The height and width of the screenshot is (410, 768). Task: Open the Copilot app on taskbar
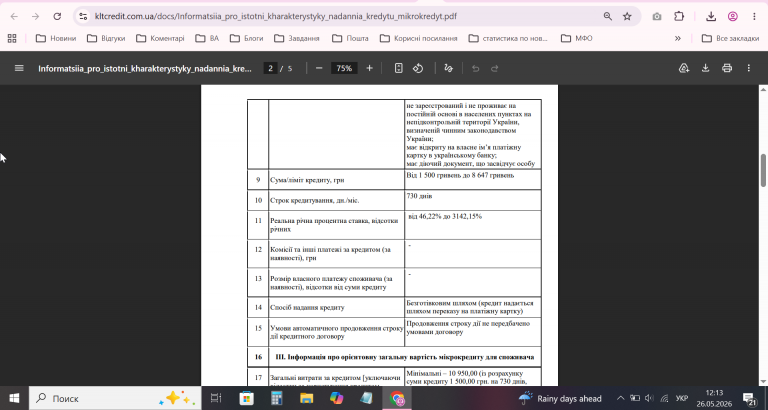coord(336,398)
